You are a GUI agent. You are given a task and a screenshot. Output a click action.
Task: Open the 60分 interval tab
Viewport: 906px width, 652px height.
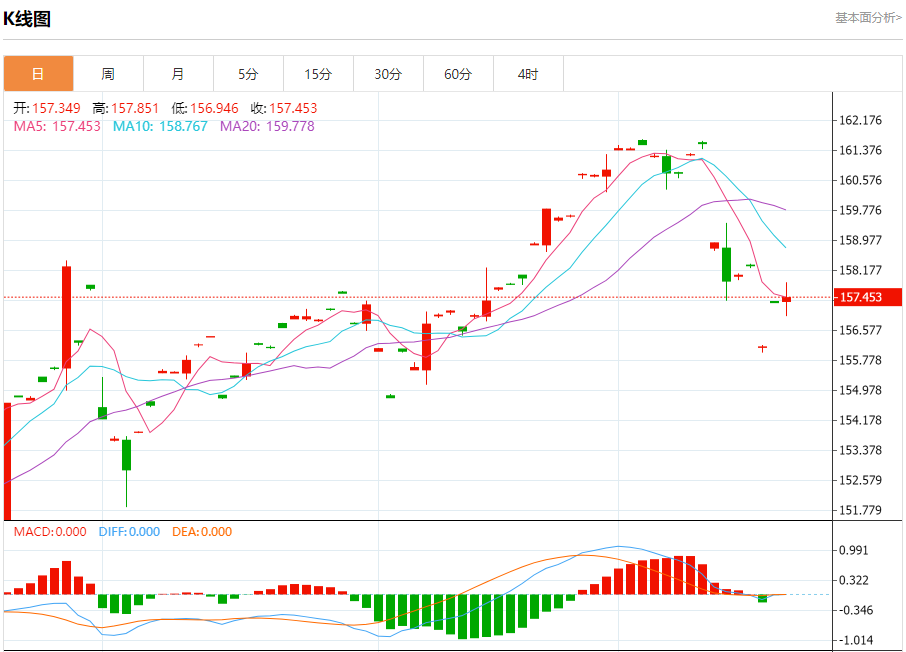458,74
